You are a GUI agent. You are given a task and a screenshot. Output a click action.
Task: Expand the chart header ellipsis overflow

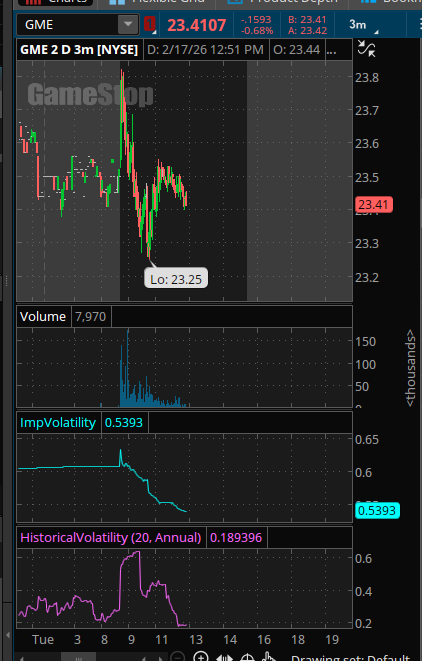(x=331, y=51)
